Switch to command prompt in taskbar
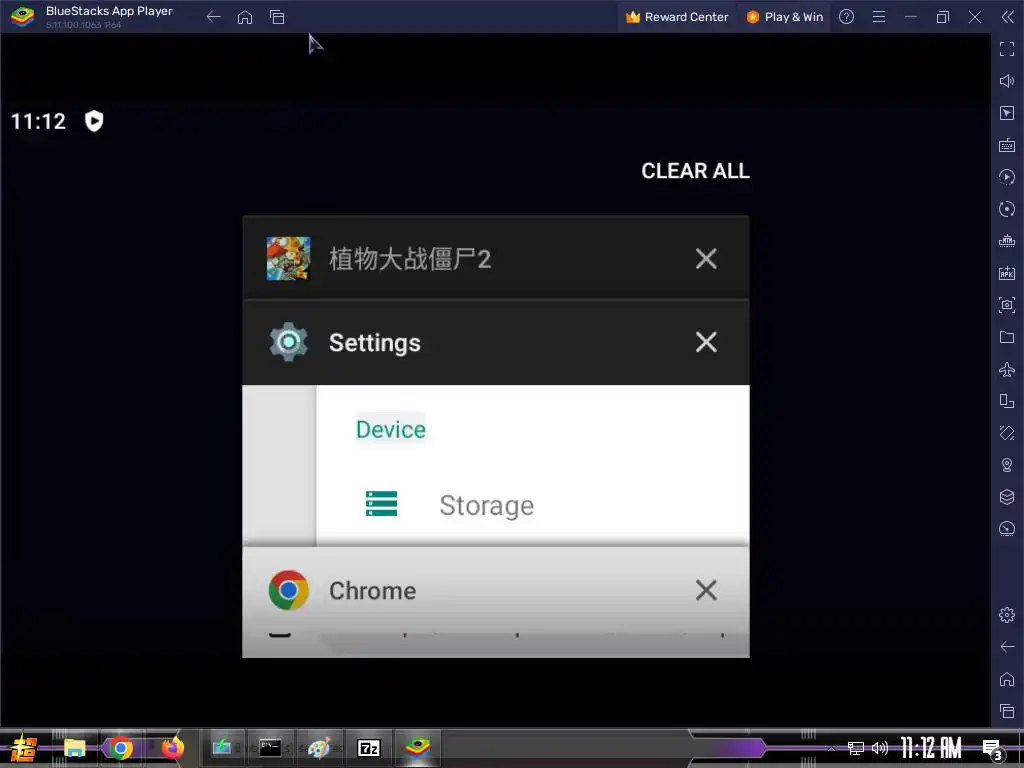The width and height of the screenshot is (1024, 768). pos(270,748)
